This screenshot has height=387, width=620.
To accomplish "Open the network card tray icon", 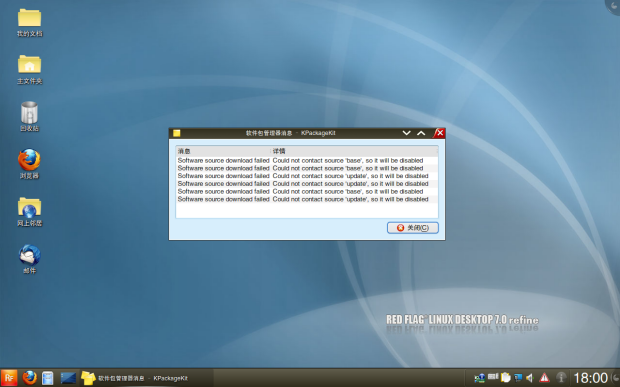I will 480,378.
